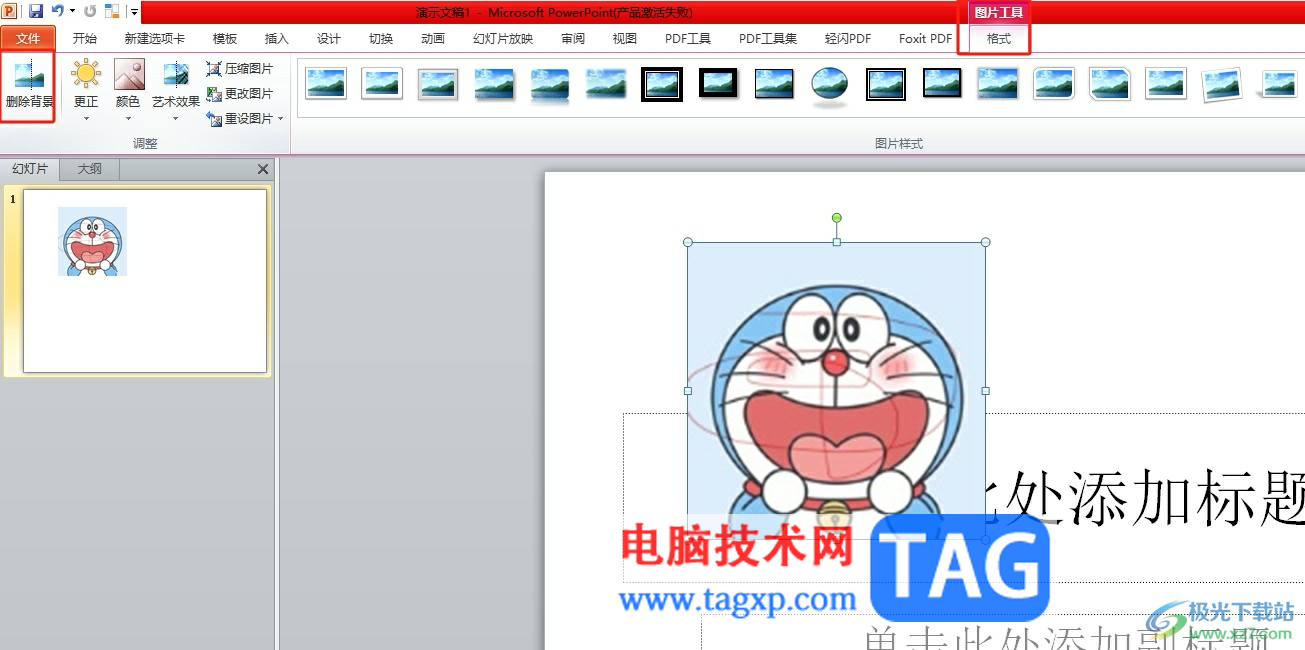The height and width of the screenshot is (650, 1305).
Task: Apply the Moderate Frame Black picture style
Action: [x=942, y=84]
